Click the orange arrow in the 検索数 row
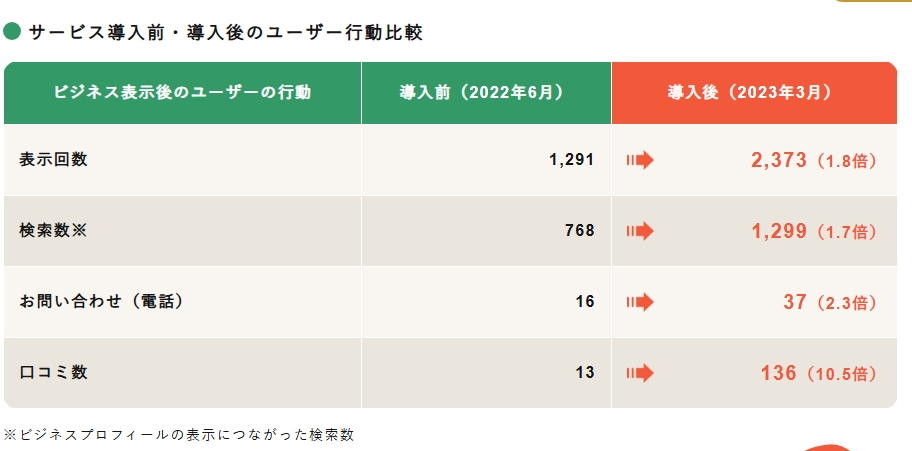This screenshot has width=912, height=451. click(639, 231)
